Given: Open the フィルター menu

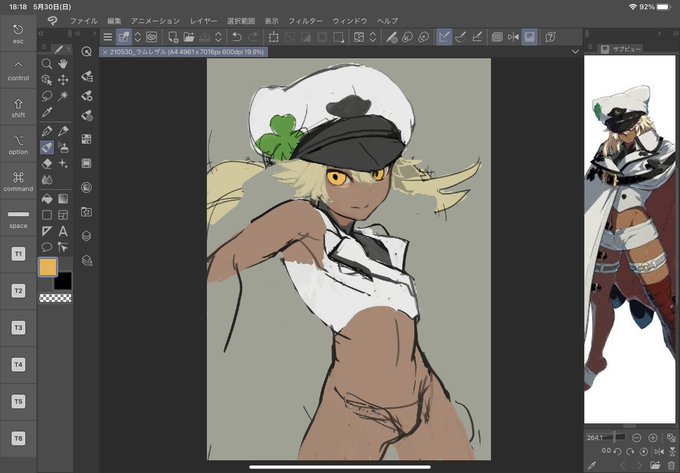Looking at the screenshot, I should pos(306,21).
